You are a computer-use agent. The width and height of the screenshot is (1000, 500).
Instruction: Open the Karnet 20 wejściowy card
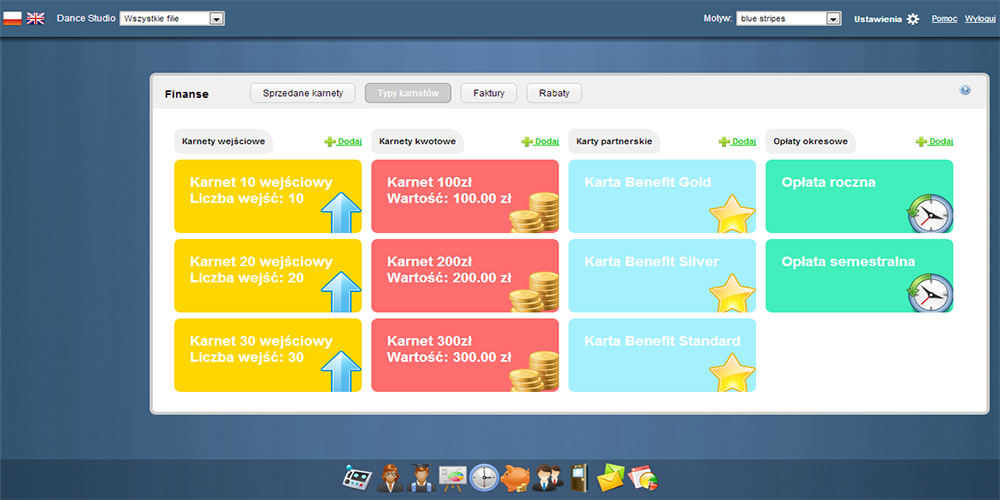point(268,276)
